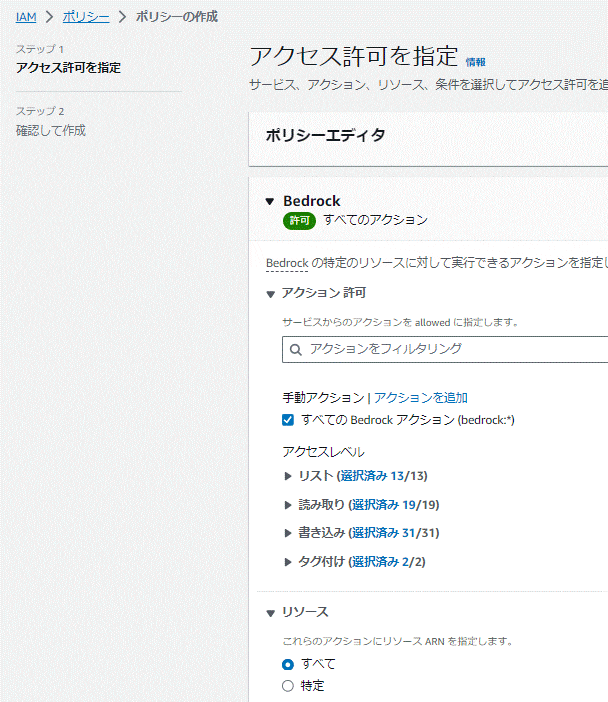Image resolution: width=608 pixels, height=702 pixels.
Task: Click the アクションを追加 link
Action: point(421,398)
